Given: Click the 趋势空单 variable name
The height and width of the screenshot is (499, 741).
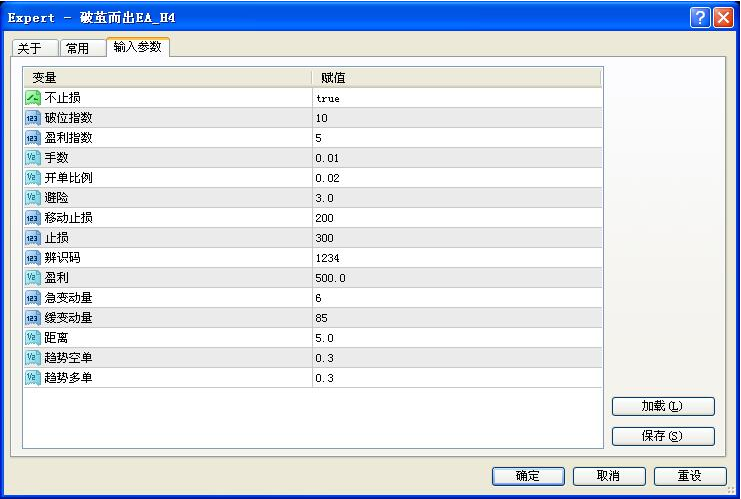Looking at the screenshot, I should [69, 358].
